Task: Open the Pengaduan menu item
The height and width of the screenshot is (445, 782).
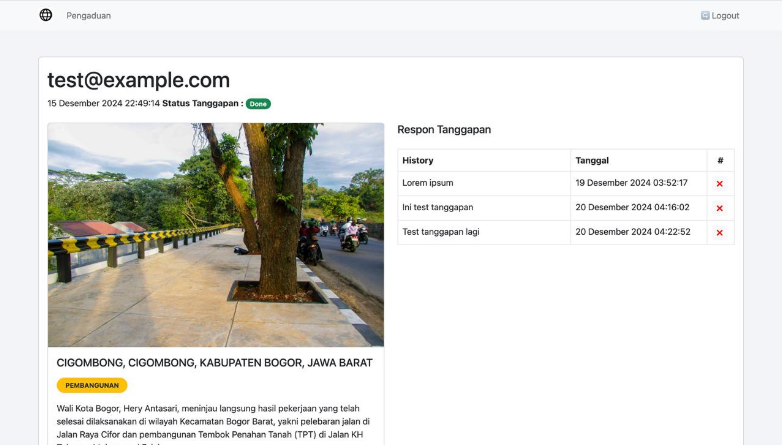Action: [x=89, y=16]
